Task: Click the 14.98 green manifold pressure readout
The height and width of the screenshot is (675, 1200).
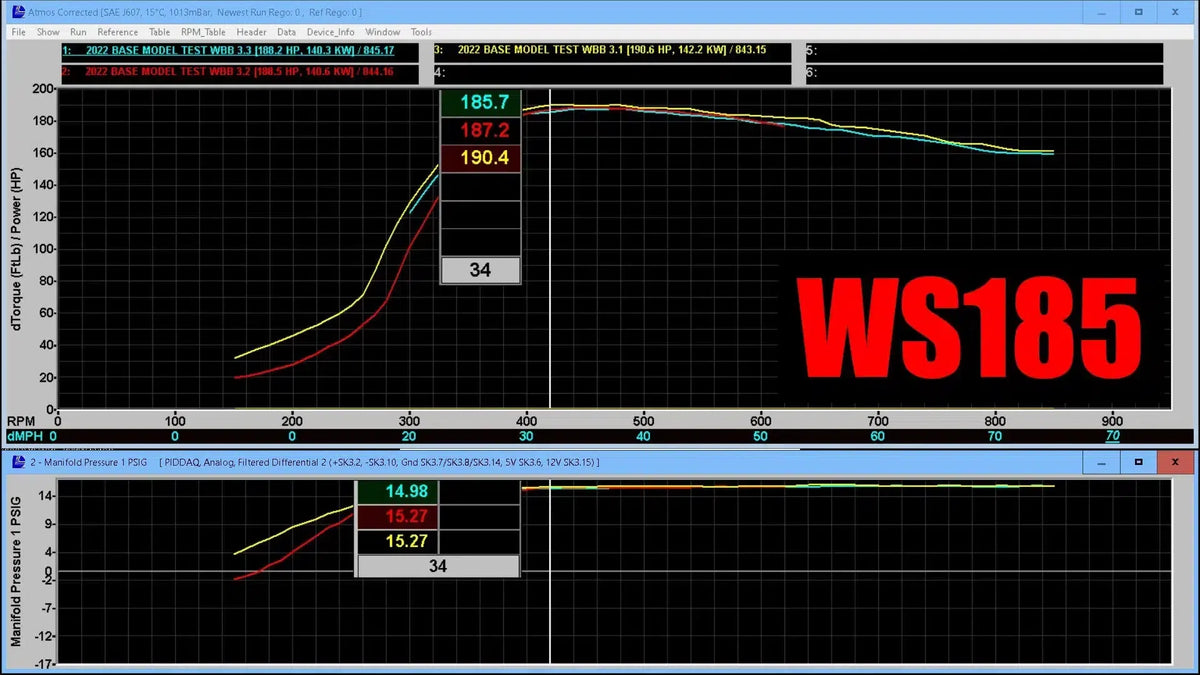Action: coord(398,490)
